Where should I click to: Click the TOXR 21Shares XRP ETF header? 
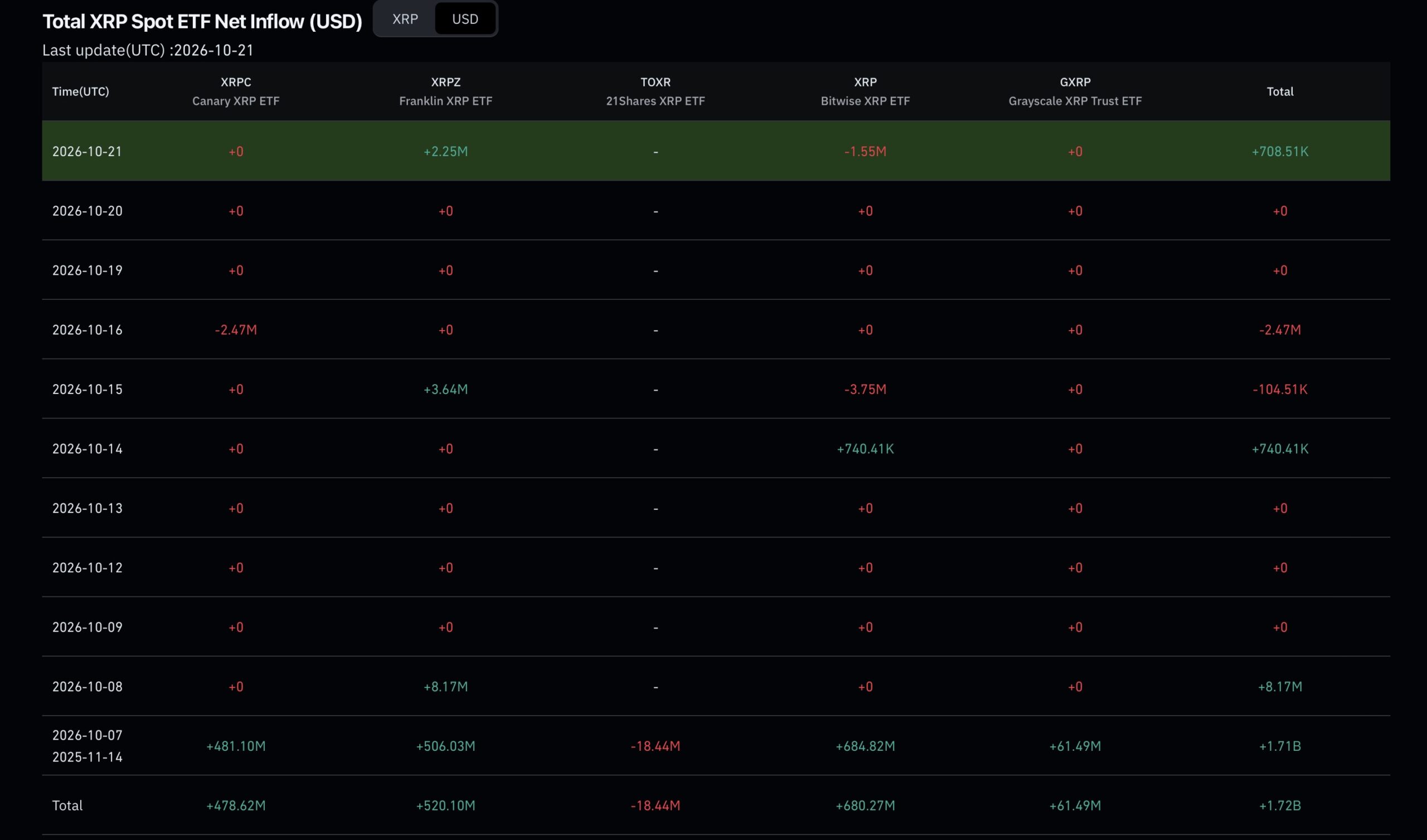coord(655,91)
